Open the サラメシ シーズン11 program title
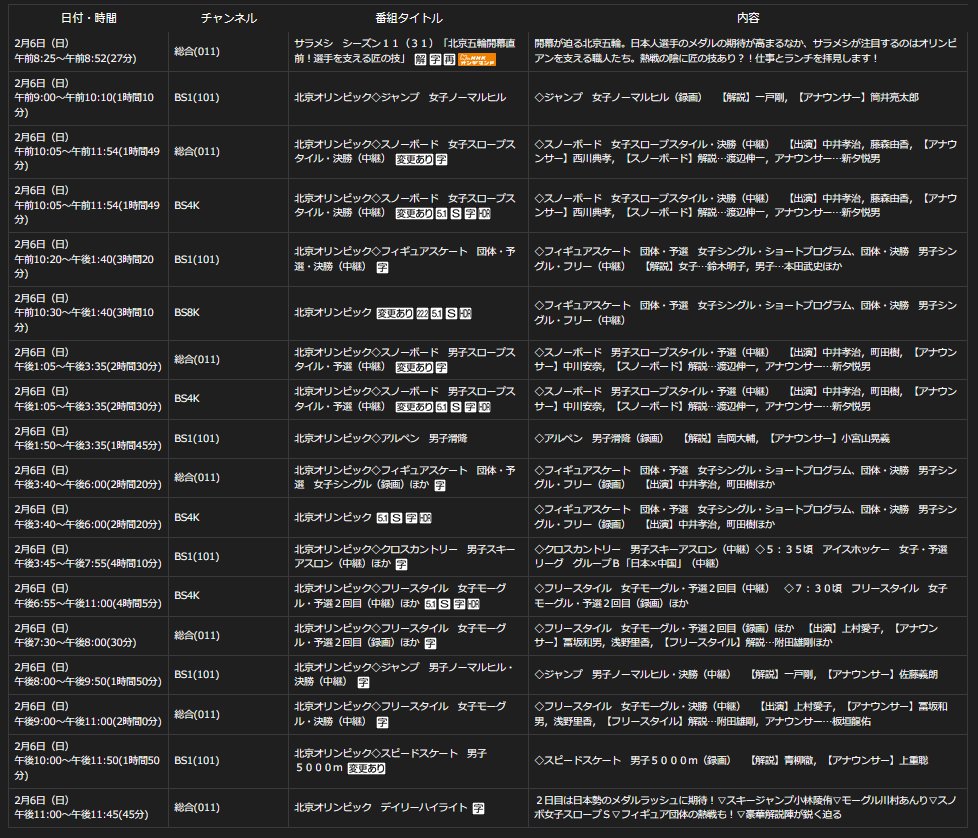The height and width of the screenshot is (838, 978). [405, 51]
